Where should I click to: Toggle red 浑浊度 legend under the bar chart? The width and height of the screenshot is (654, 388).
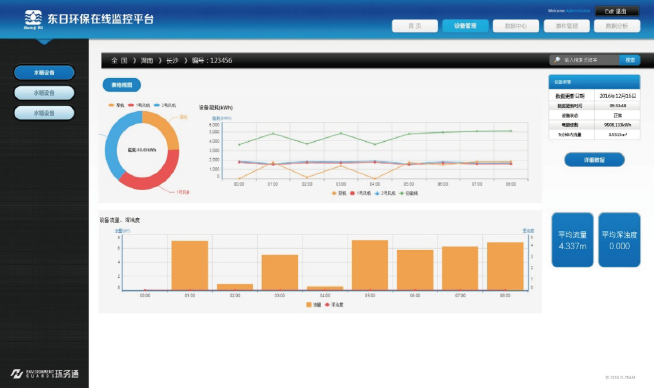click(334, 305)
